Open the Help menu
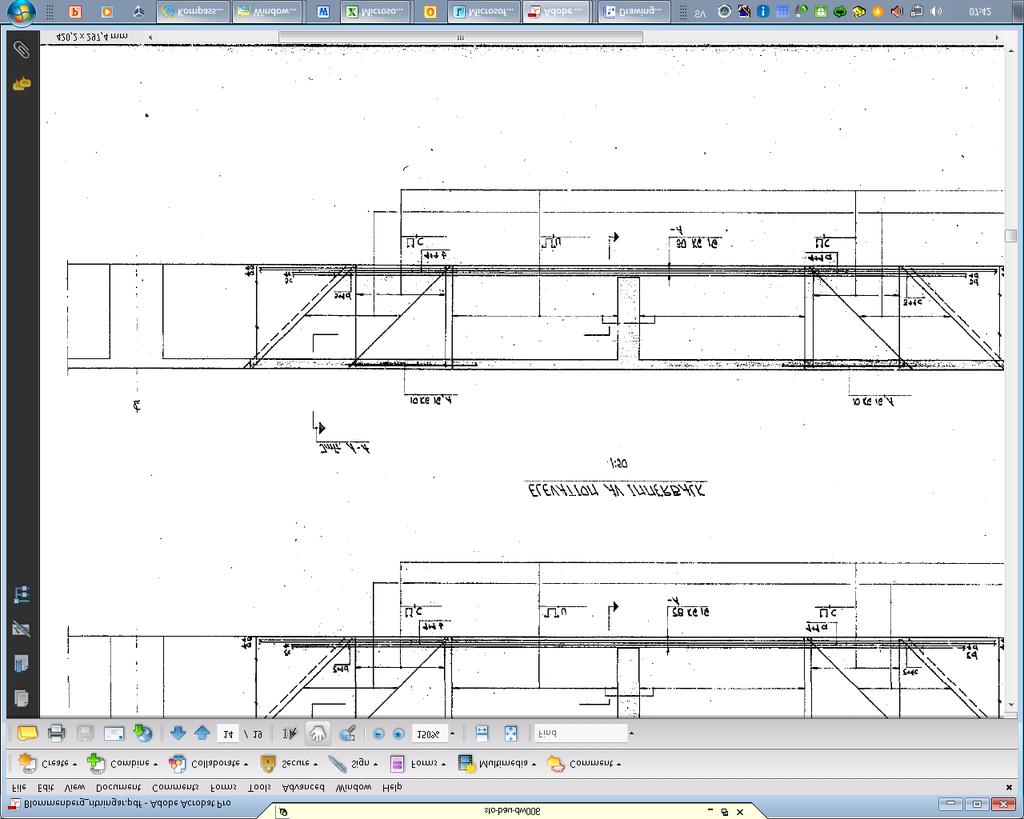This screenshot has height=819, width=1024. click(392, 787)
